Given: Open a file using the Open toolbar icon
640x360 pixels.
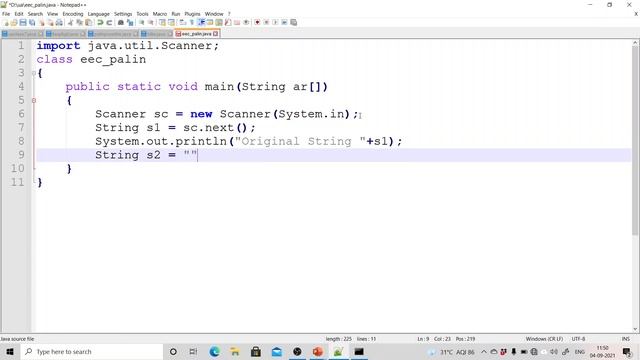Looking at the screenshot, I should point(14,22).
